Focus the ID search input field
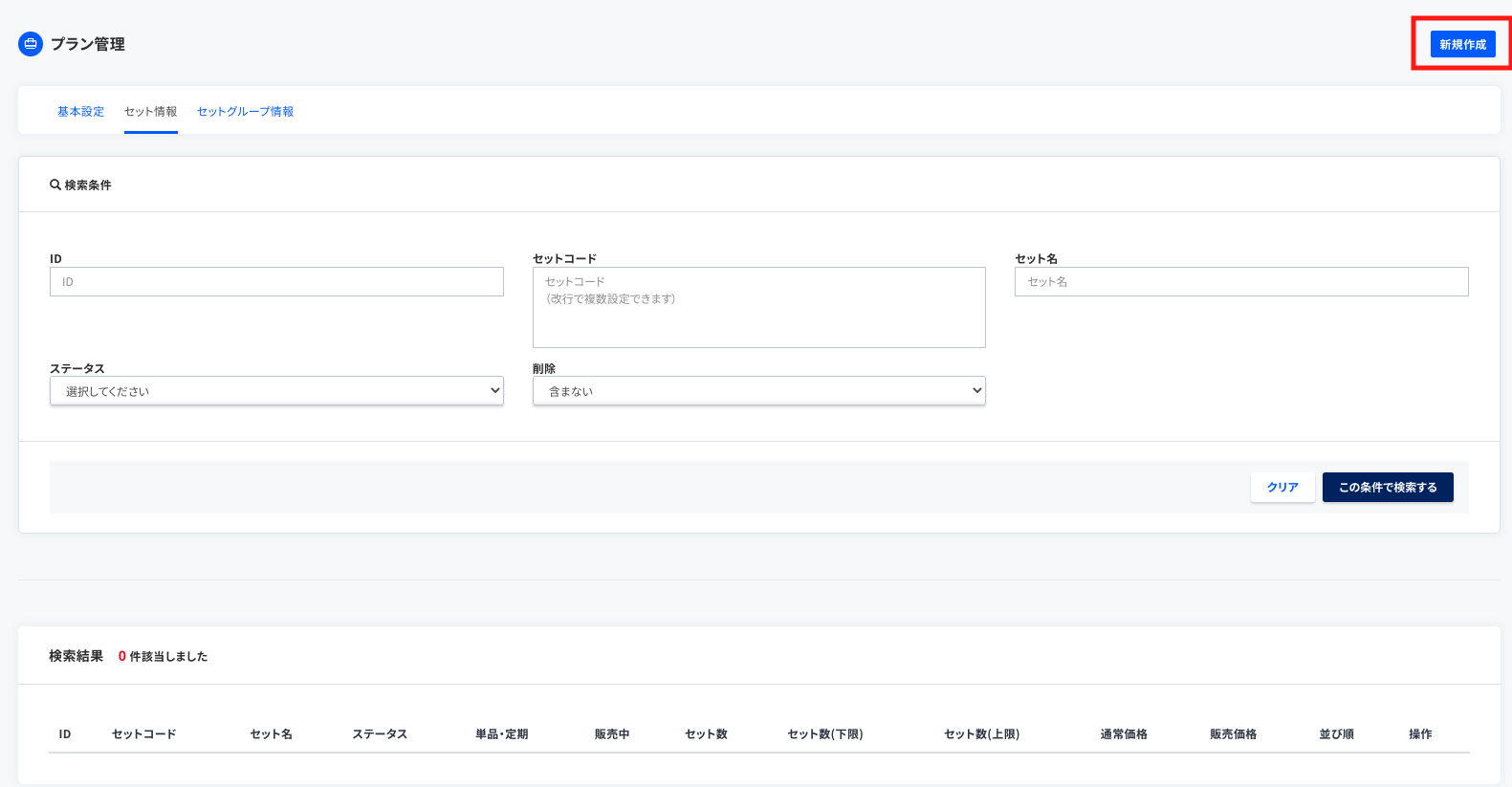This screenshot has width=1512, height=787. coord(276,281)
